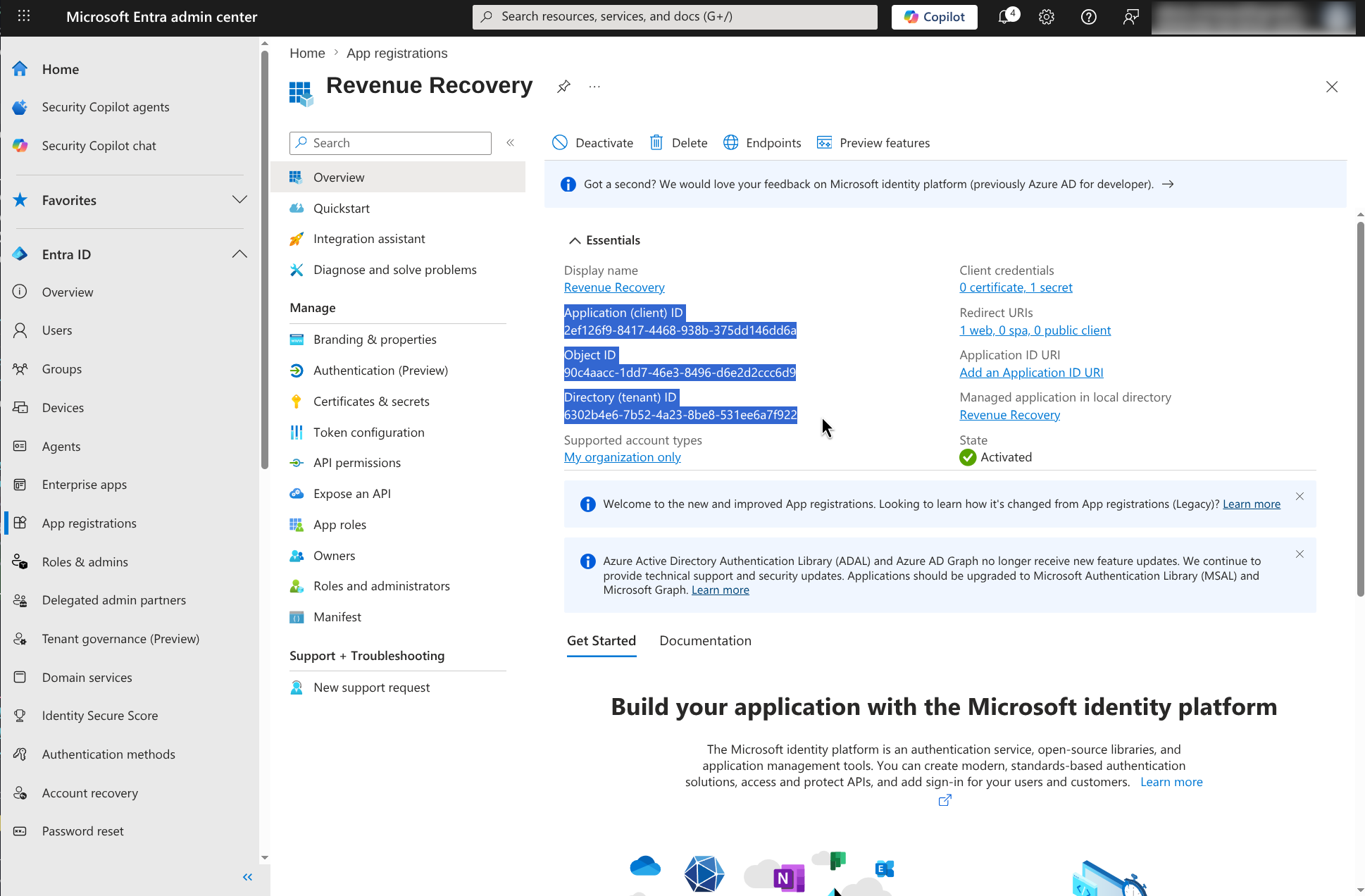Screen dimensions: 1365x896
Task: Close the Revenue Recovery blade
Action: 1331,87
